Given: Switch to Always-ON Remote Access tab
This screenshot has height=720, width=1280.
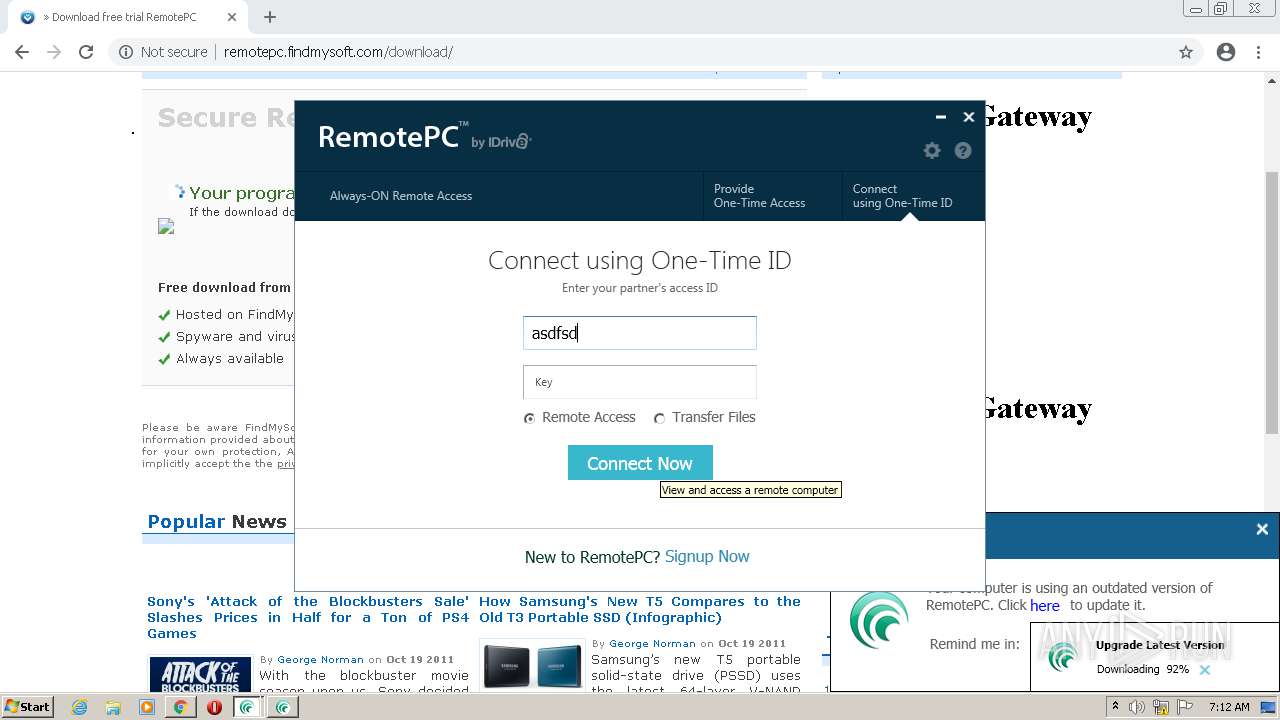Looking at the screenshot, I should 401,196.
